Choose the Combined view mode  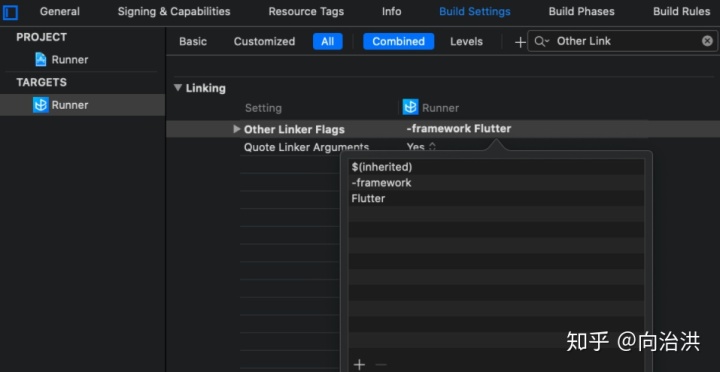click(399, 41)
